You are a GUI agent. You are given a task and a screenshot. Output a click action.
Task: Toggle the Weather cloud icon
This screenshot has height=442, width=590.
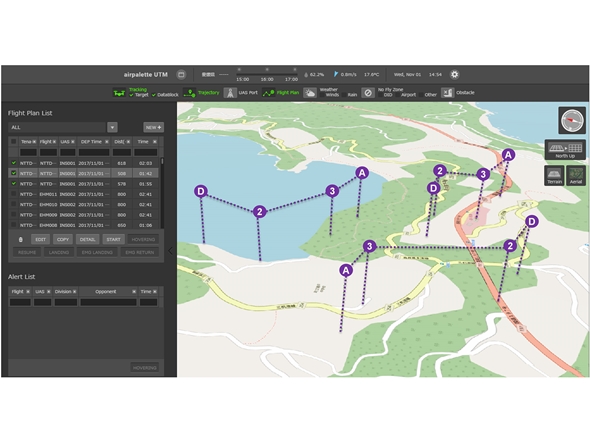(310, 93)
